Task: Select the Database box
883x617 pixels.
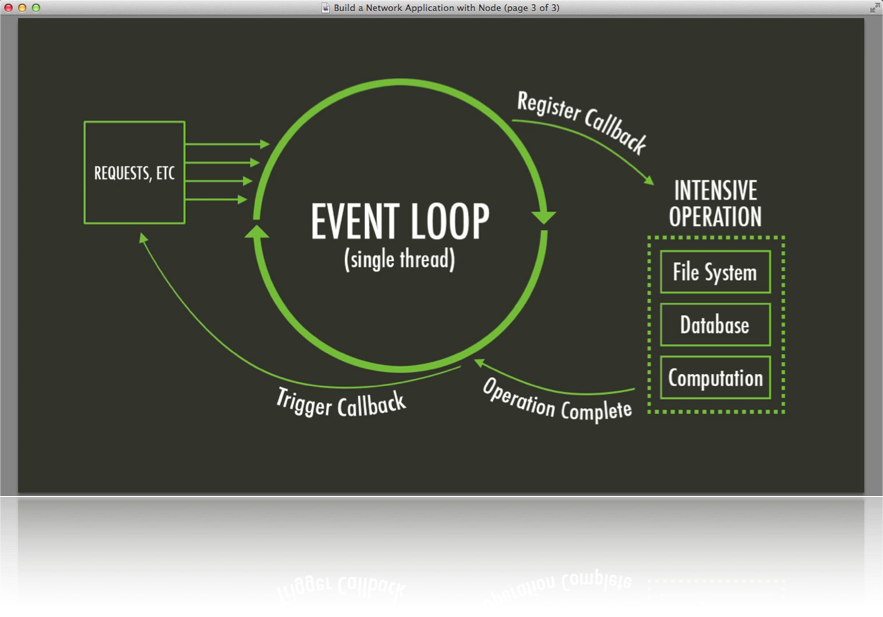Action: [714, 325]
